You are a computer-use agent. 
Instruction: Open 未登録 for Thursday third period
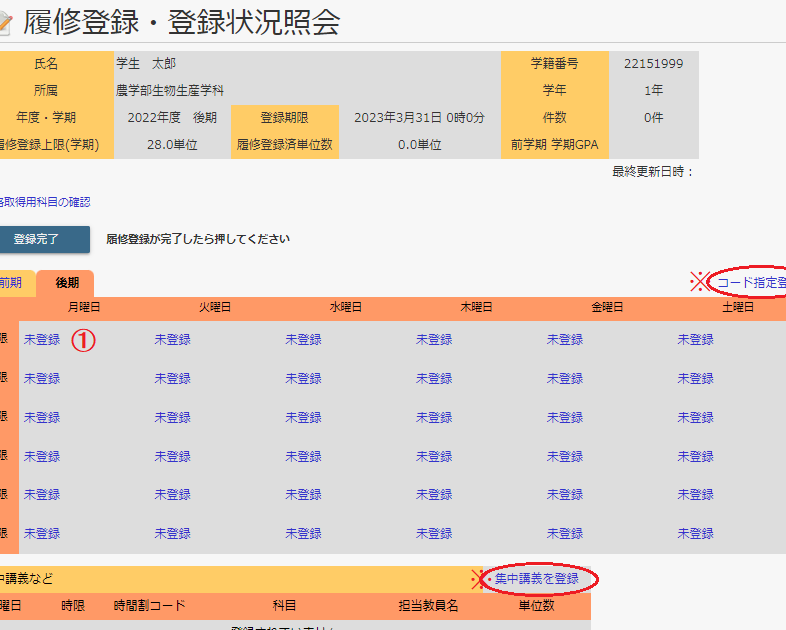coord(434,418)
